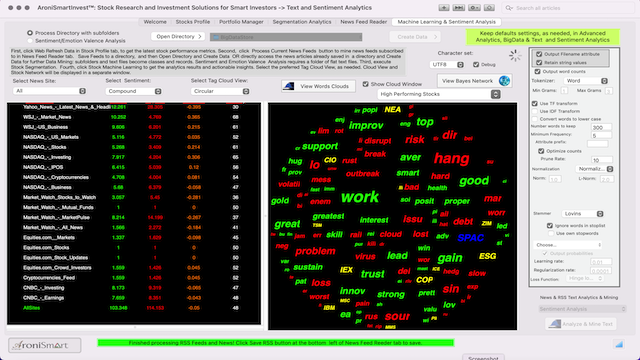Image resolution: width=640 pixels, height=360 pixels.
Task: Click the skip-forward toolbar icon
Action: point(459,8)
